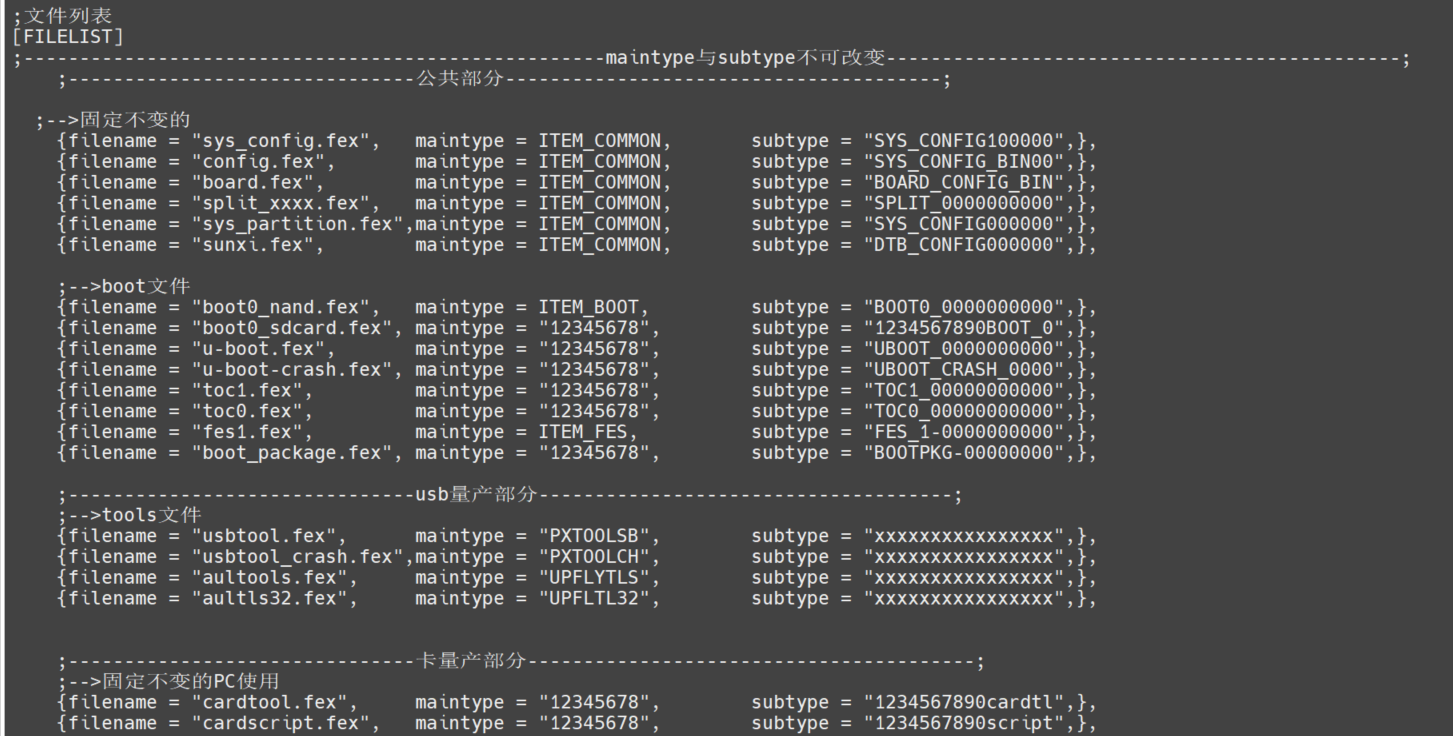
Task: Select maintype ITEM_FES value
Action: [583, 433]
